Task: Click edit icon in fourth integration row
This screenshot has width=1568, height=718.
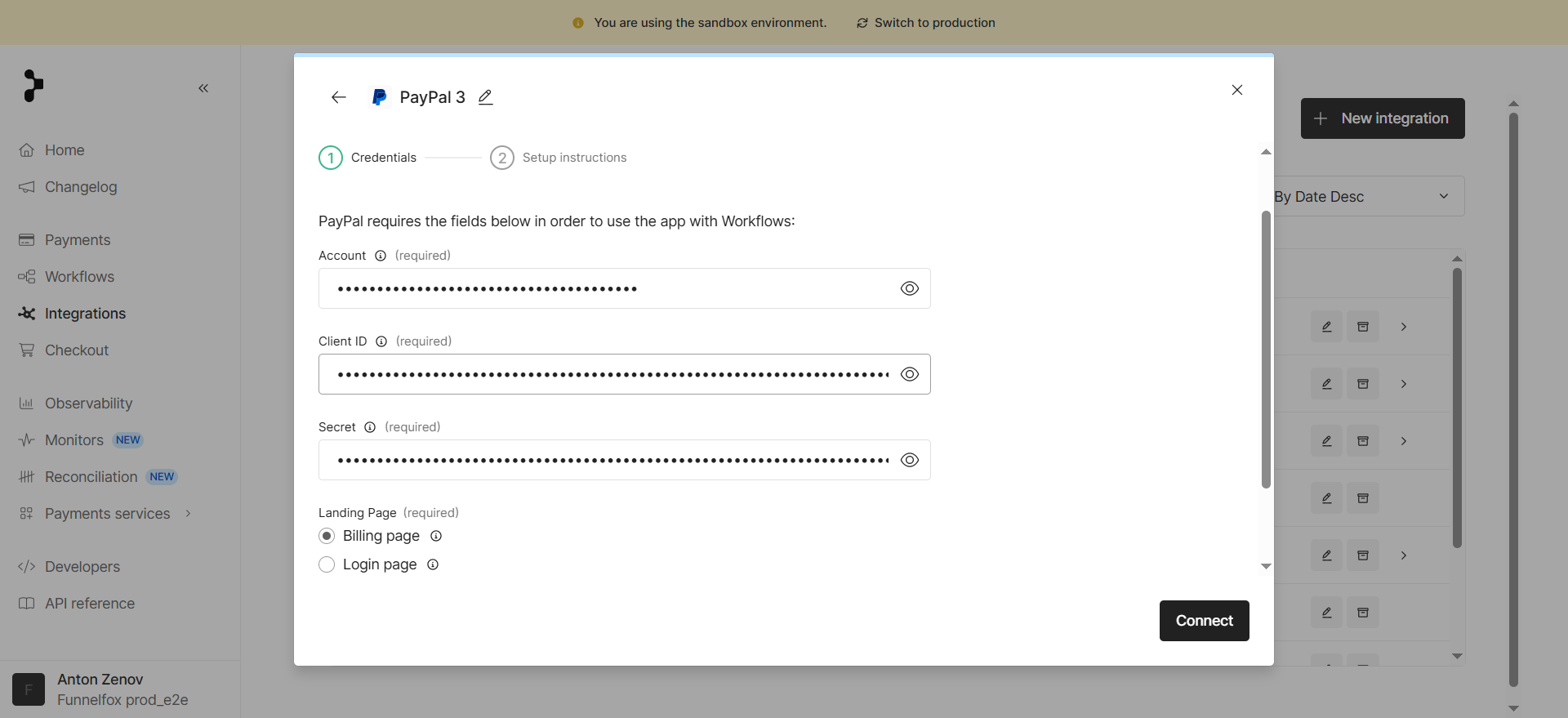Action: click(1327, 498)
